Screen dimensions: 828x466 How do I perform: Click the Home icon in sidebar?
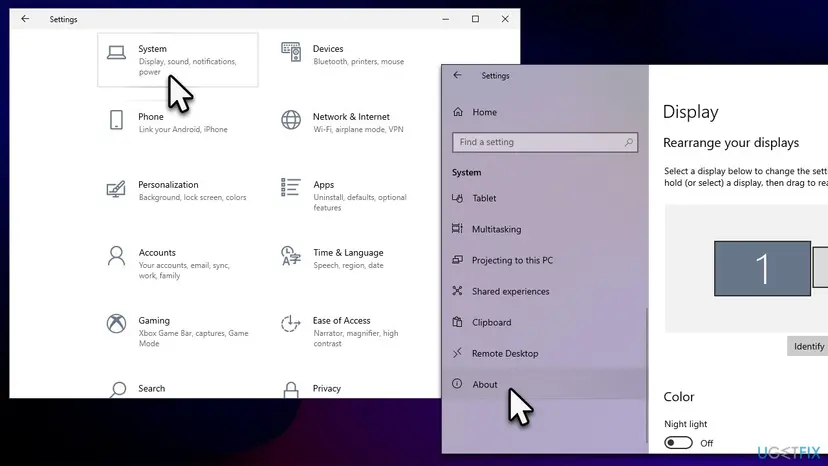coord(458,111)
